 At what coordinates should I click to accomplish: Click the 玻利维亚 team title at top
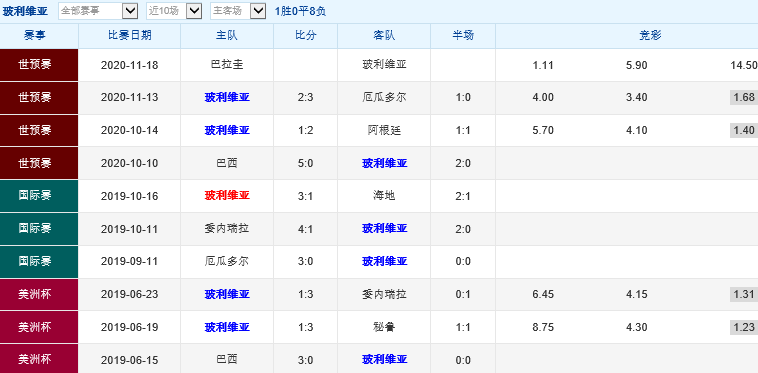click(25, 11)
